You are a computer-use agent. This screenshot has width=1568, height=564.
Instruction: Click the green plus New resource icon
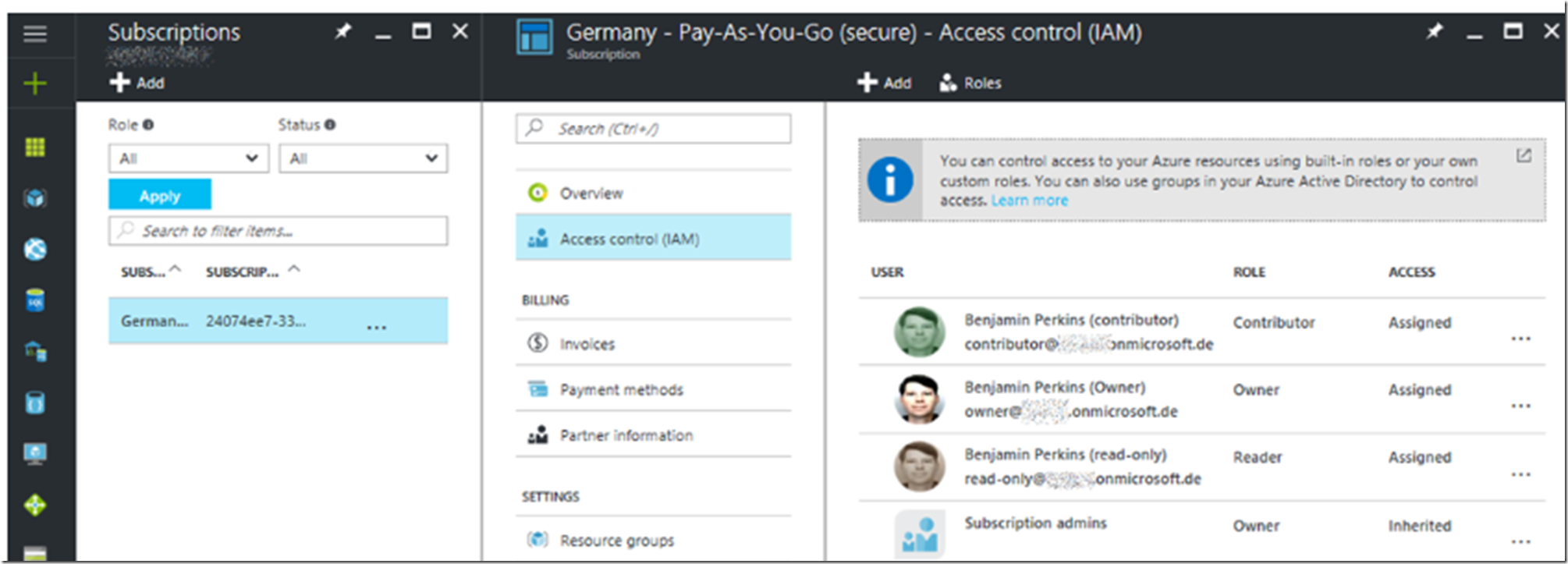click(x=35, y=83)
